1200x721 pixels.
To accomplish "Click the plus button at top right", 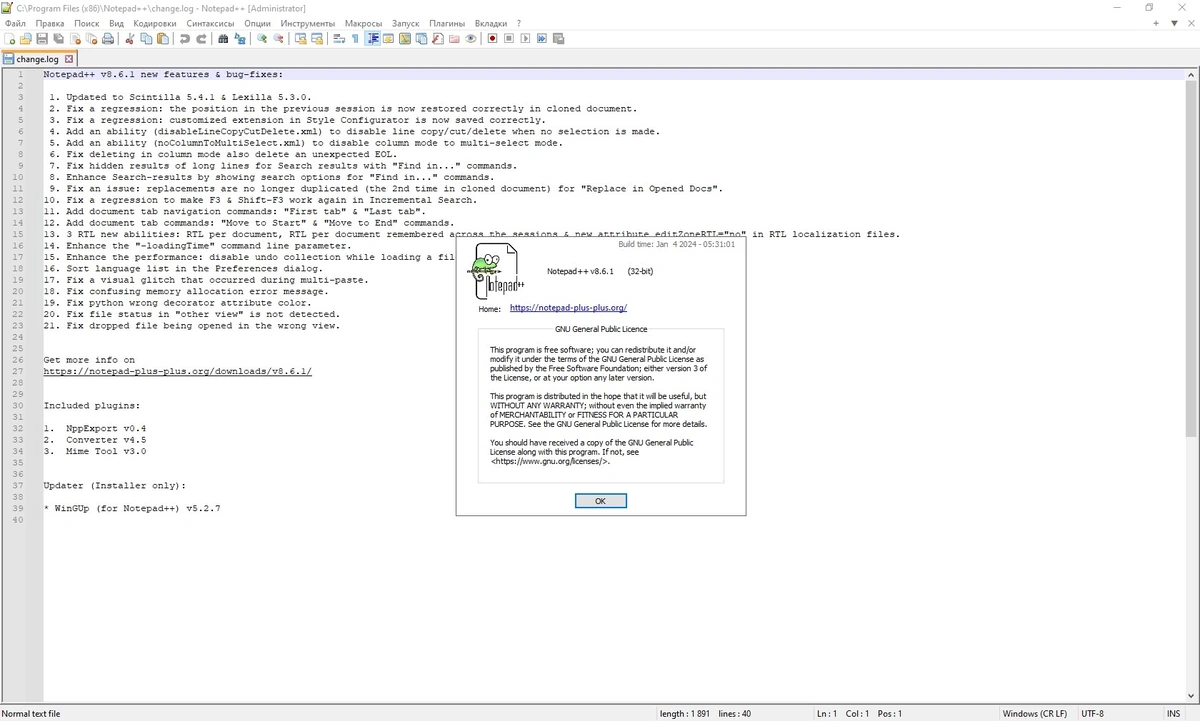I will [1155, 22].
